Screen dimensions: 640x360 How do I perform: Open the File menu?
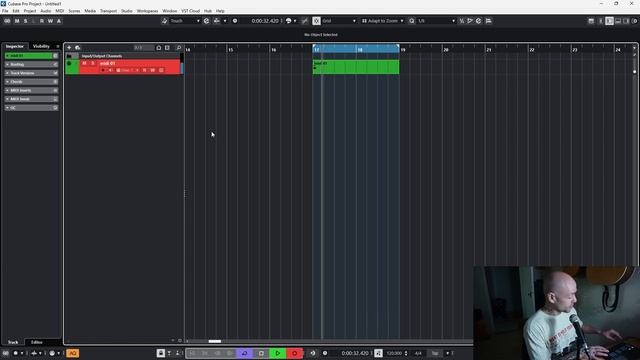pyautogui.click(x=5, y=11)
